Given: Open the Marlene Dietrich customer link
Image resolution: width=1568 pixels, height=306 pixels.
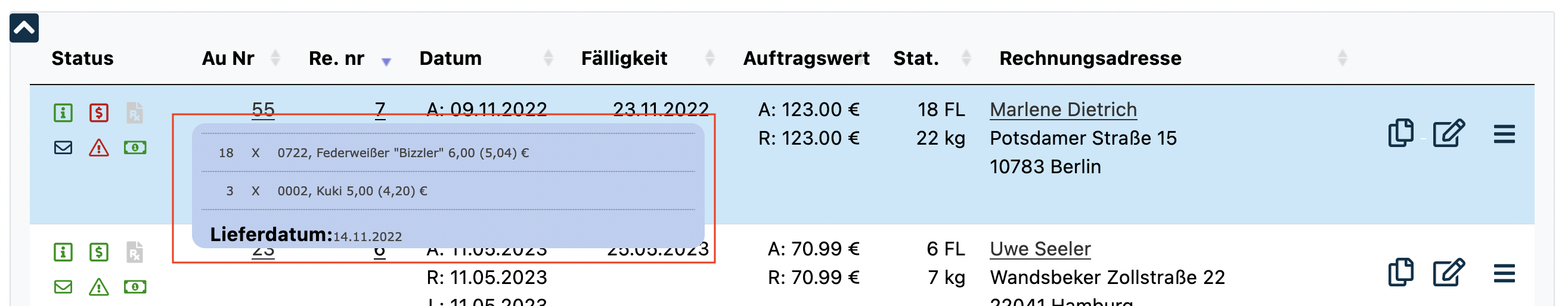Looking at the screenshot, I should pyautogui.click(x=1063, y=110).
